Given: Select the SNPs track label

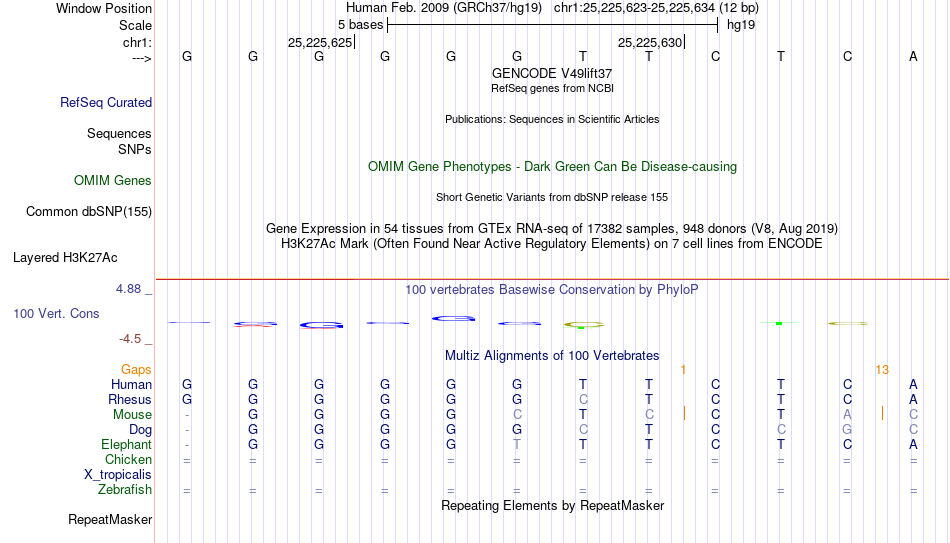Looking at the screenshot, I should coord(135,149).
